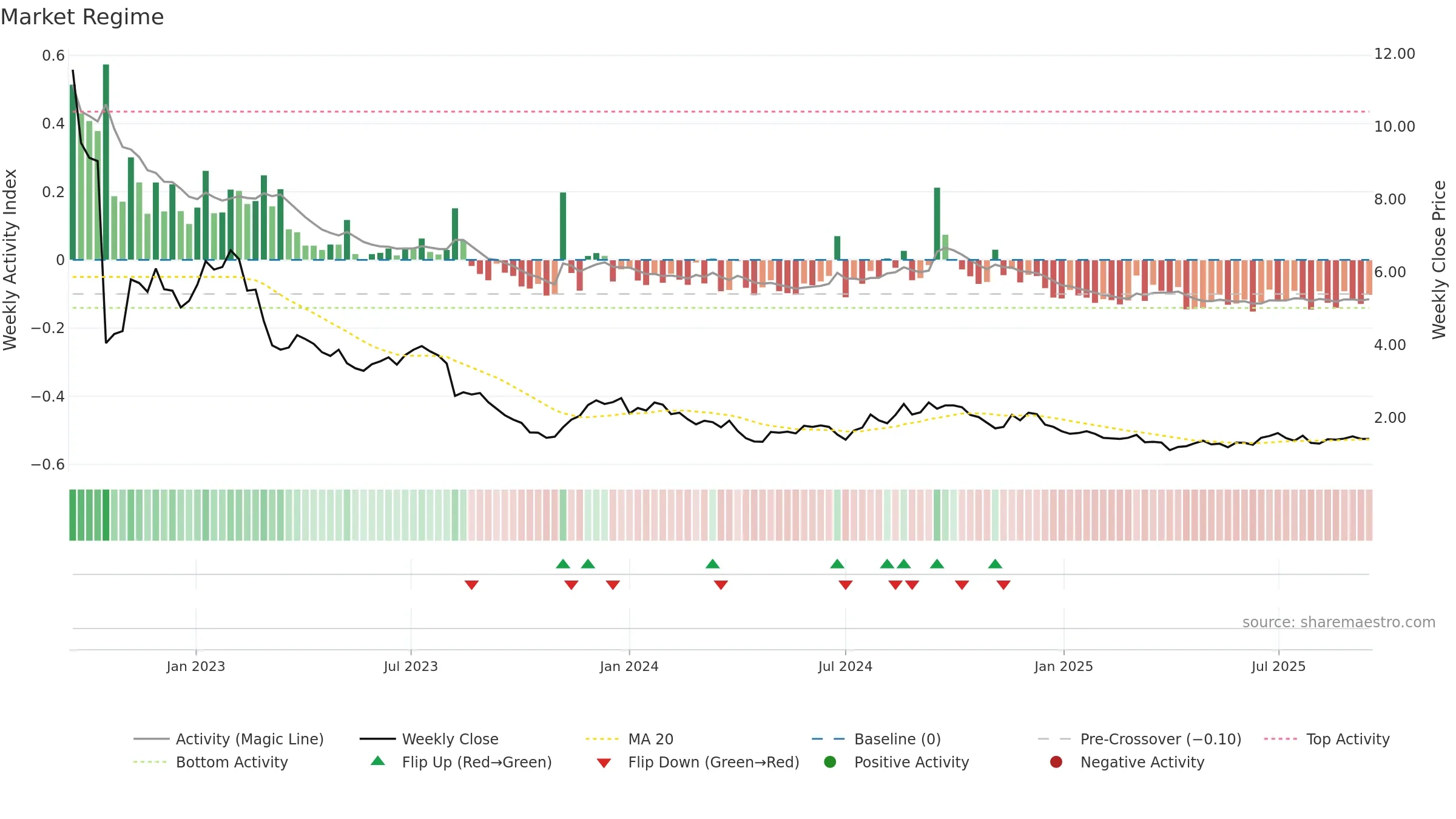The image size is (1456, 819).
Task: Click the red Negative Activity legend dot
Action: pyautogui.click(x=1056, y=762)
